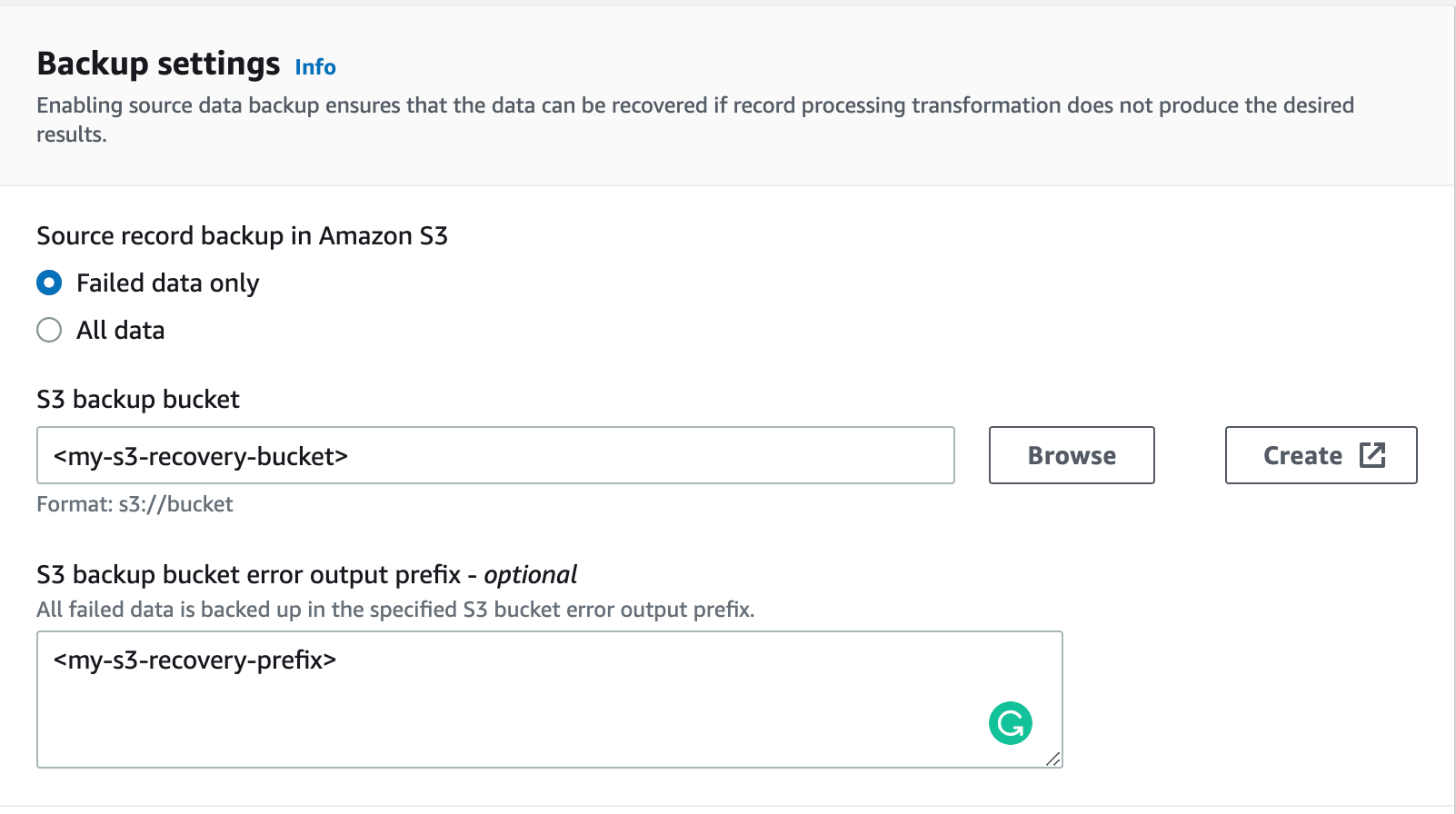Click the backup description paragraph under the heading
This screenshot has width=1456, height=814.
coord(695,120)
